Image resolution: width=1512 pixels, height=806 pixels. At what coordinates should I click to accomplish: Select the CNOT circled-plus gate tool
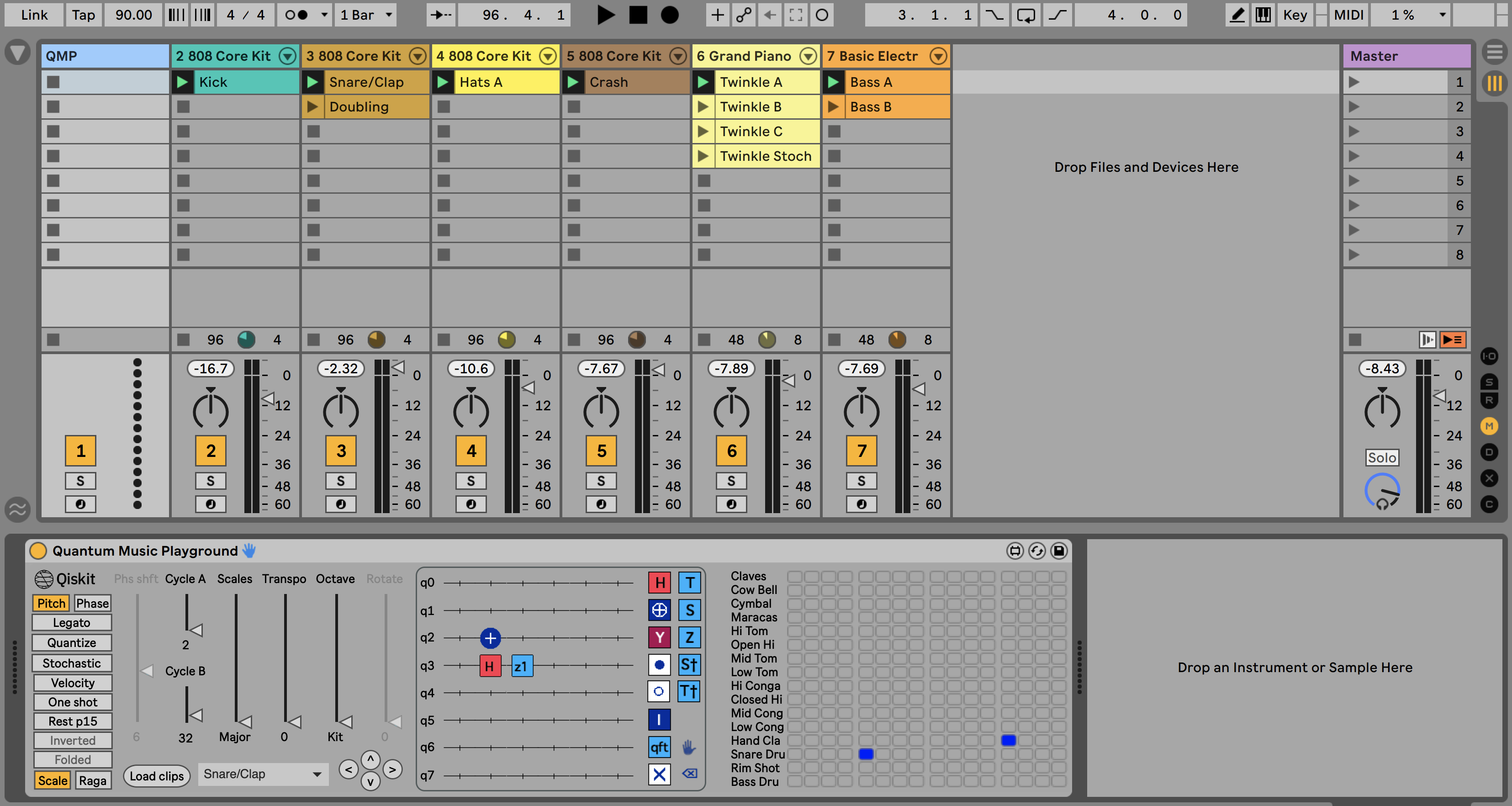(x=659, y=610)
